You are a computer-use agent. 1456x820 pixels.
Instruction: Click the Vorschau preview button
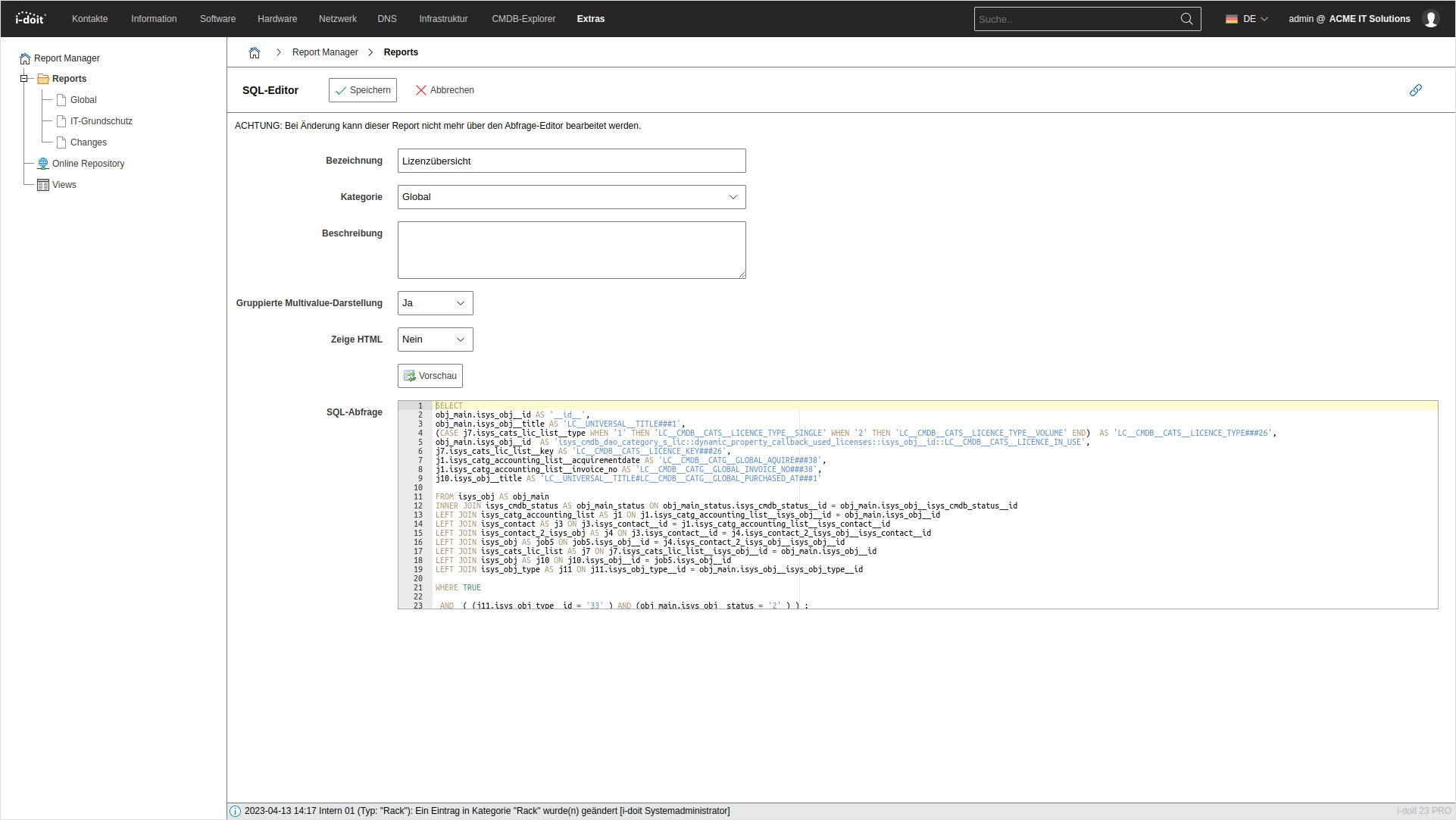coord(430,376)
